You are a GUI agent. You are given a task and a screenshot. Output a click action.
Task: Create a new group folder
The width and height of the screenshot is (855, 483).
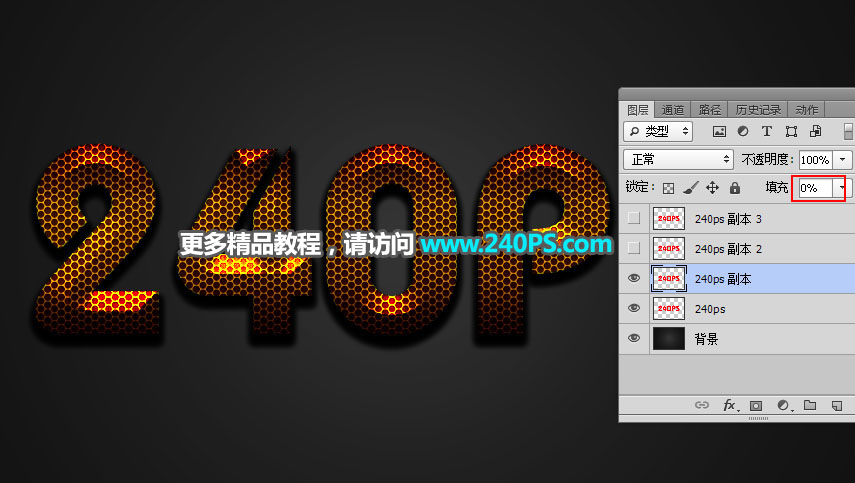pos(810,405)
